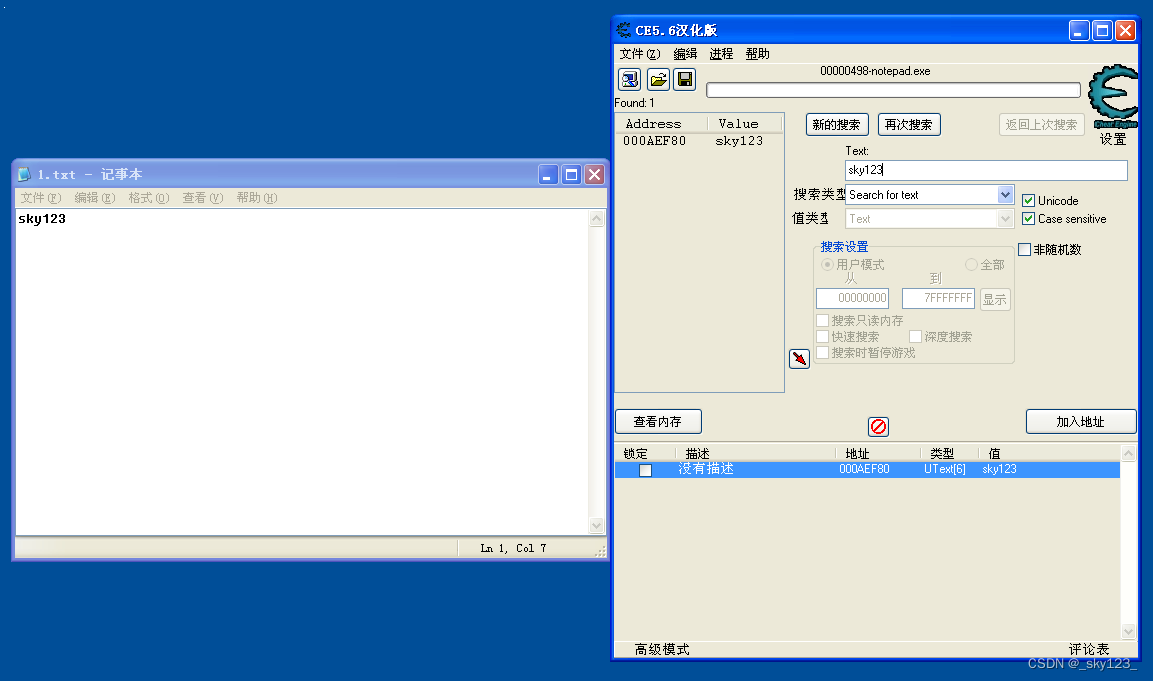This screenshot has width=1153, height=681.
Task: Click the 评论表 link
Action: tap(1089, 649)
